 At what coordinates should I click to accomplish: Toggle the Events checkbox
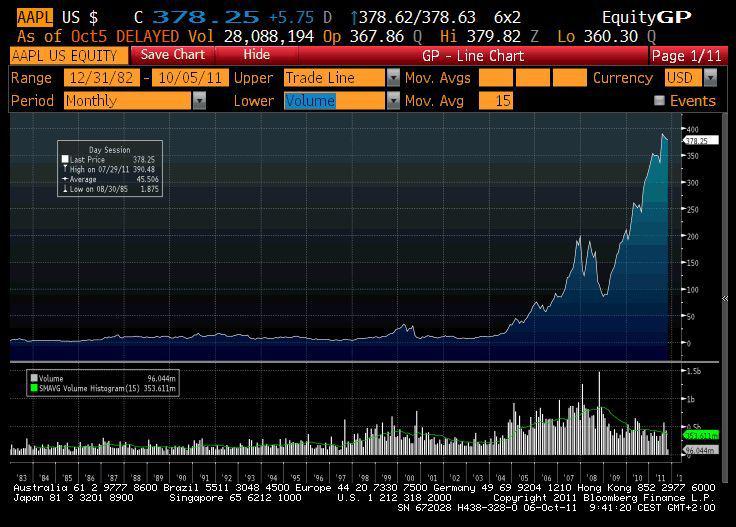[659, 100]
